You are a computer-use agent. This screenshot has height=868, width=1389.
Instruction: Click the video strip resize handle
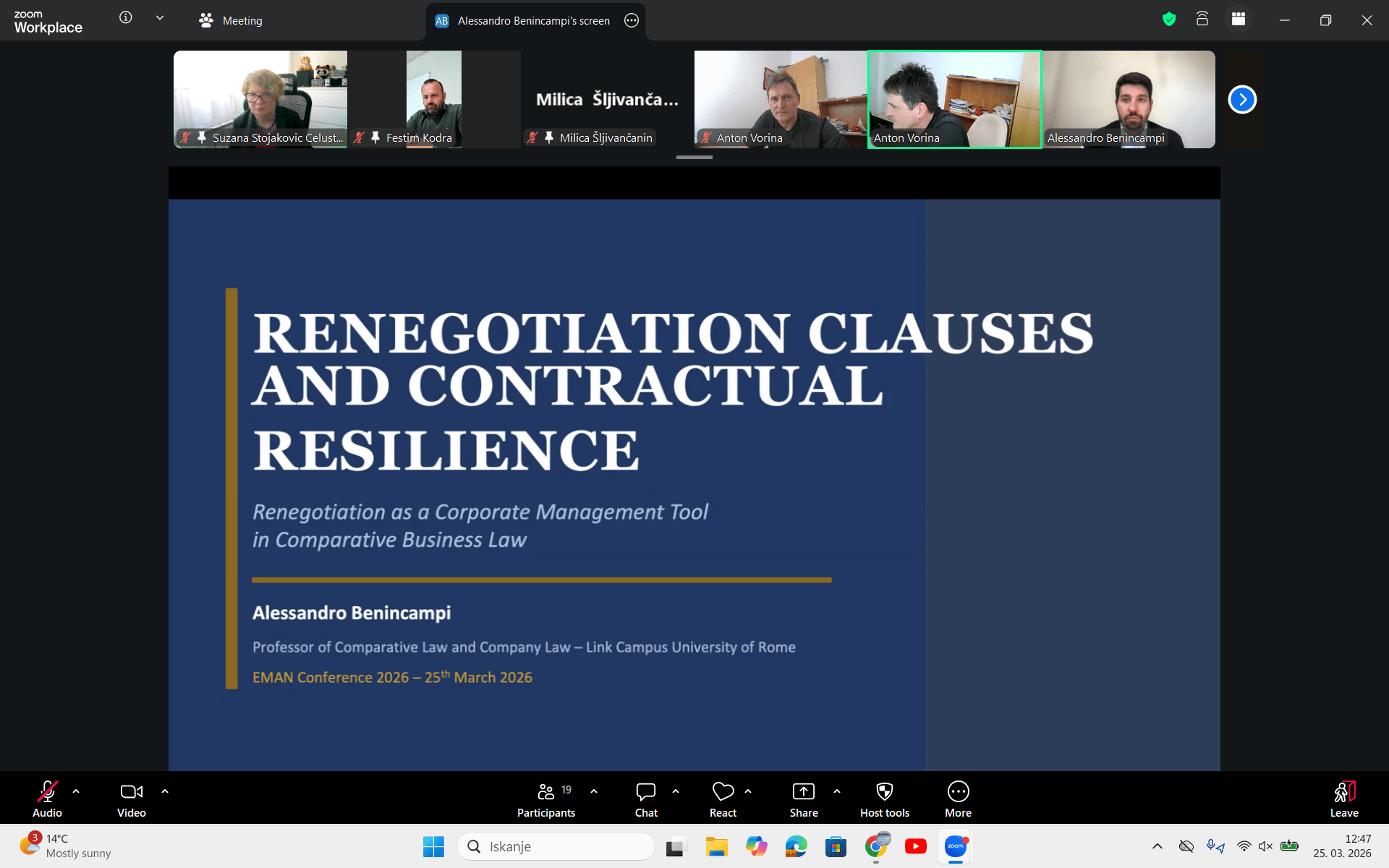click(x=694, y=157)
